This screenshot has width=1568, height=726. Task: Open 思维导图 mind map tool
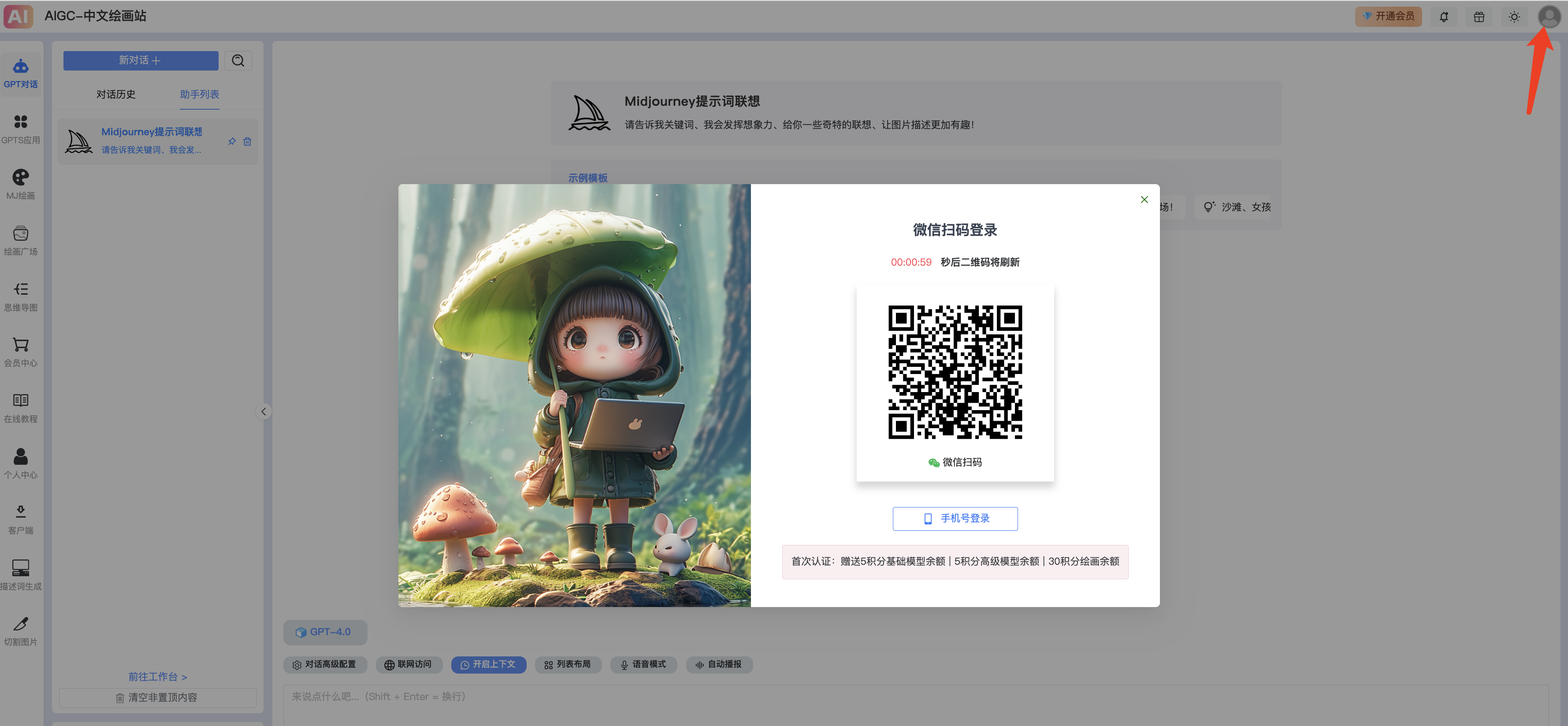[21, 297]
